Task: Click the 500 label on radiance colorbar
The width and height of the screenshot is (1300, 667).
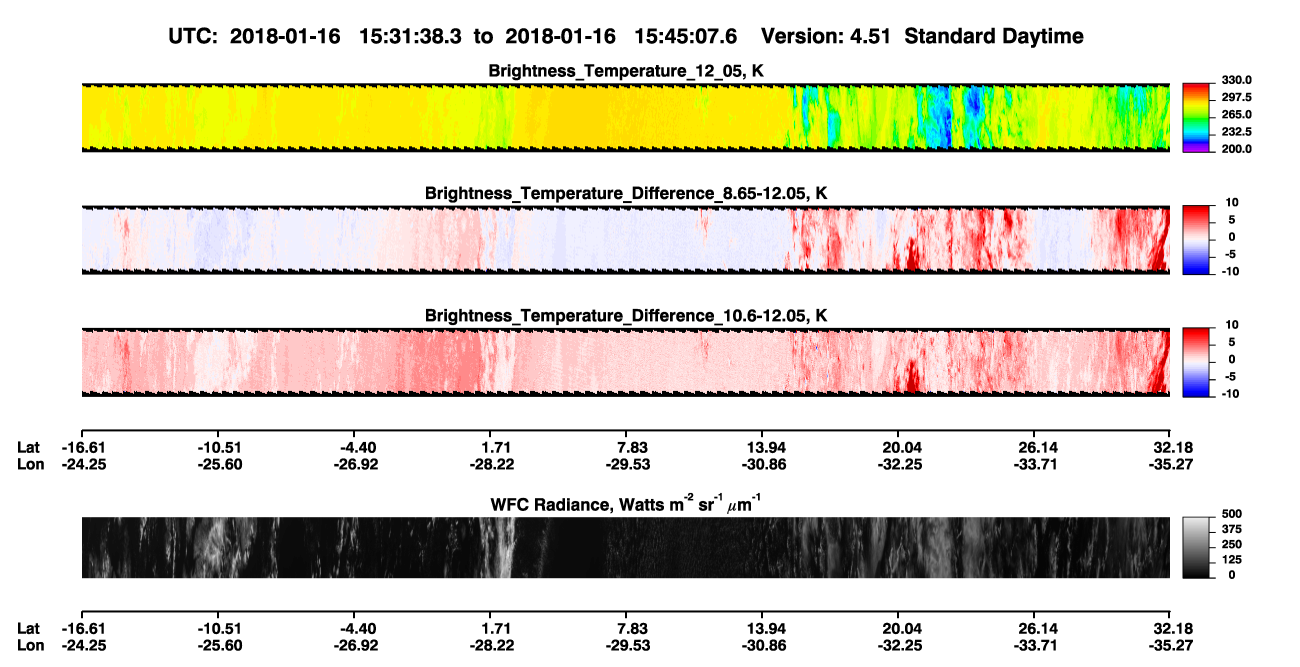Action: 1230,513
